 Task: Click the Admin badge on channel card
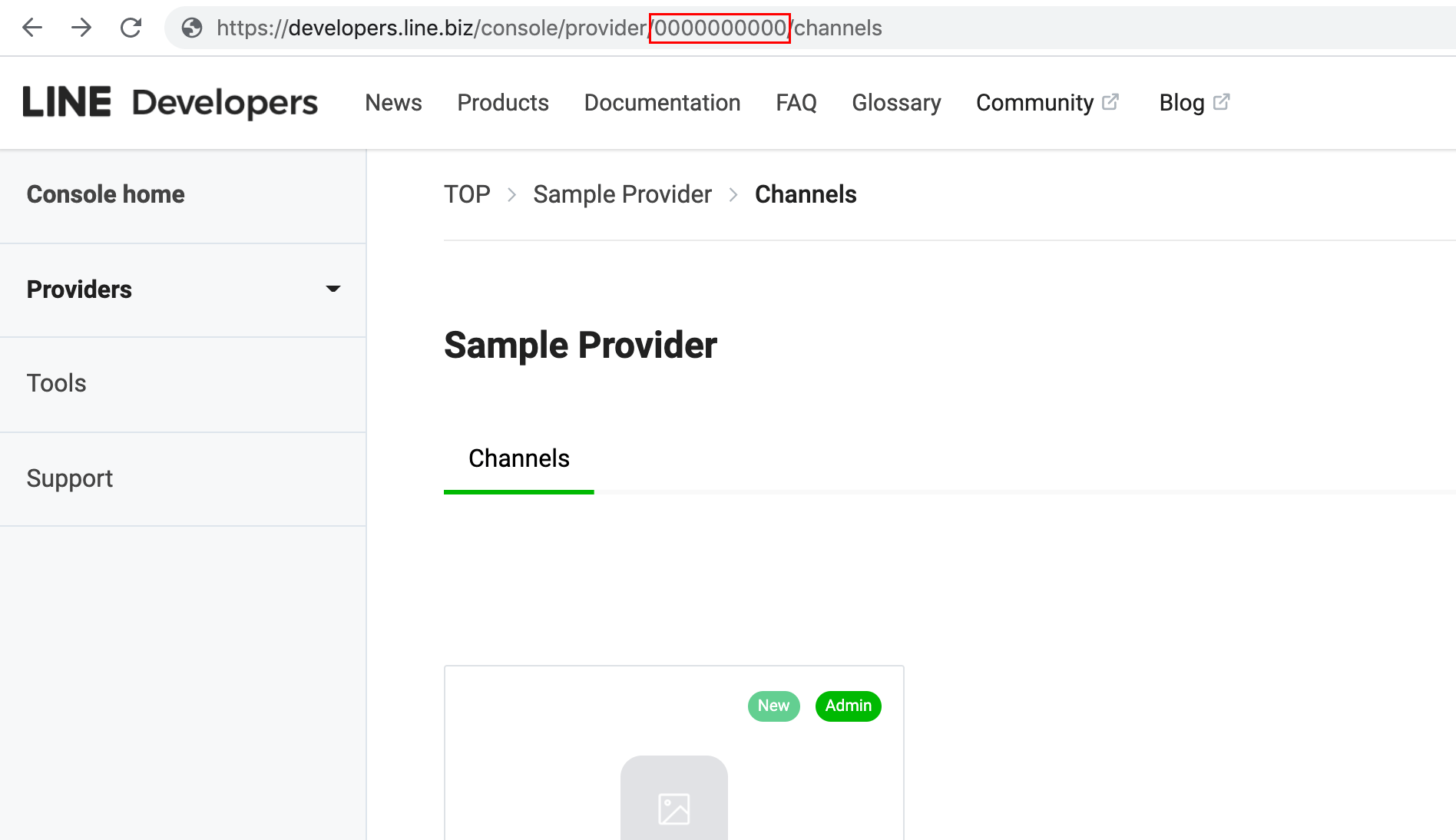coord(849,706)
